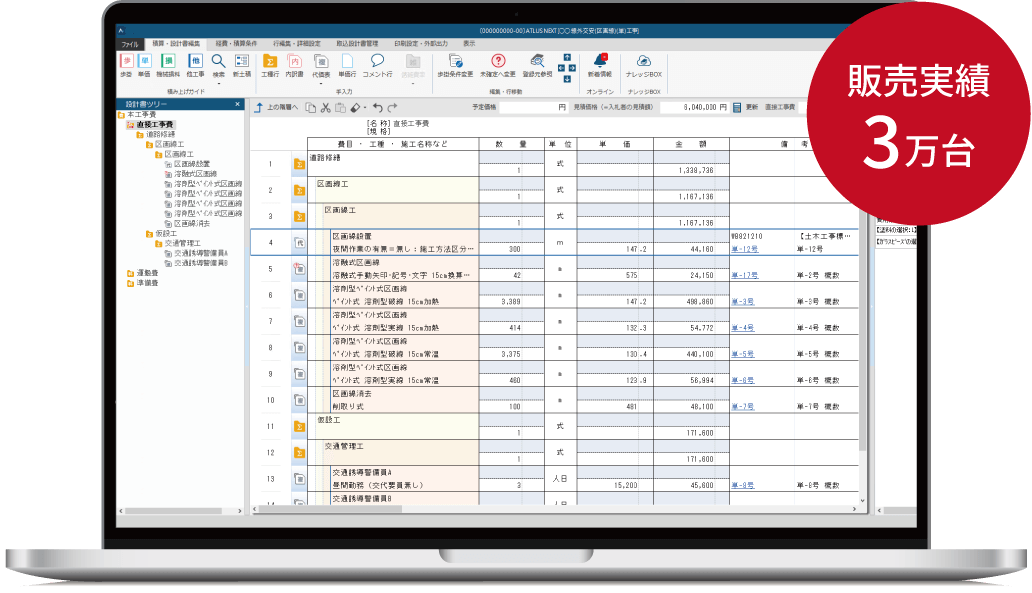Open 歩掛条件変更 tool

455,66
